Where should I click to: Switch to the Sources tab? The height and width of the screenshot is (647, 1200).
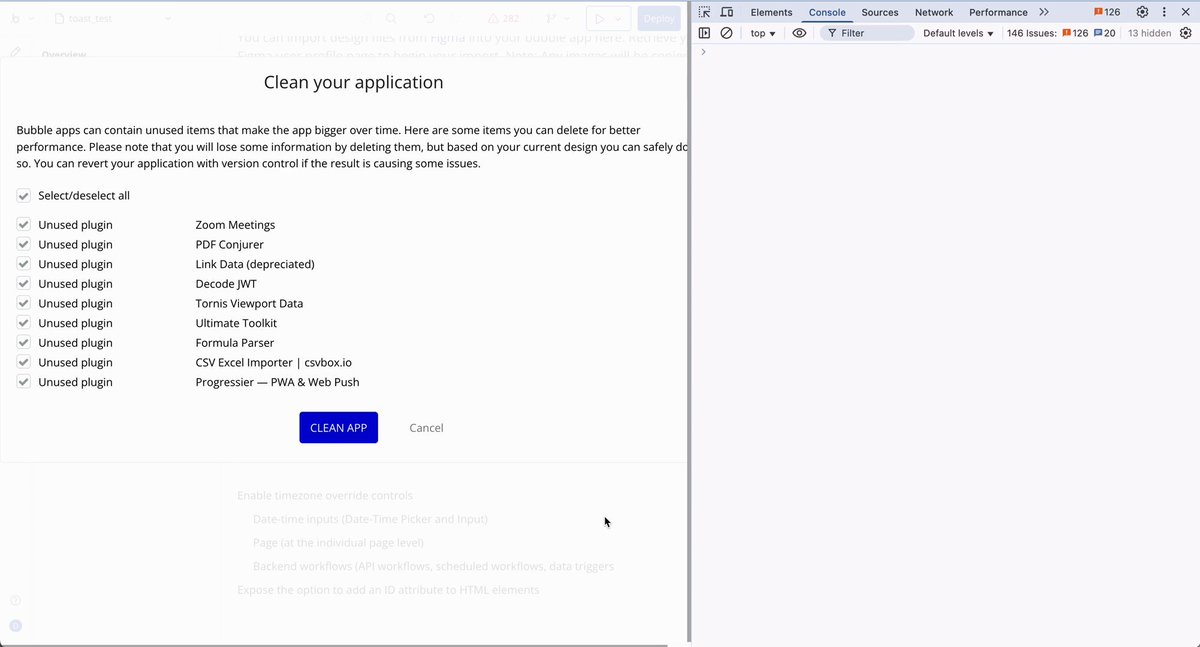tap(880, 12)
